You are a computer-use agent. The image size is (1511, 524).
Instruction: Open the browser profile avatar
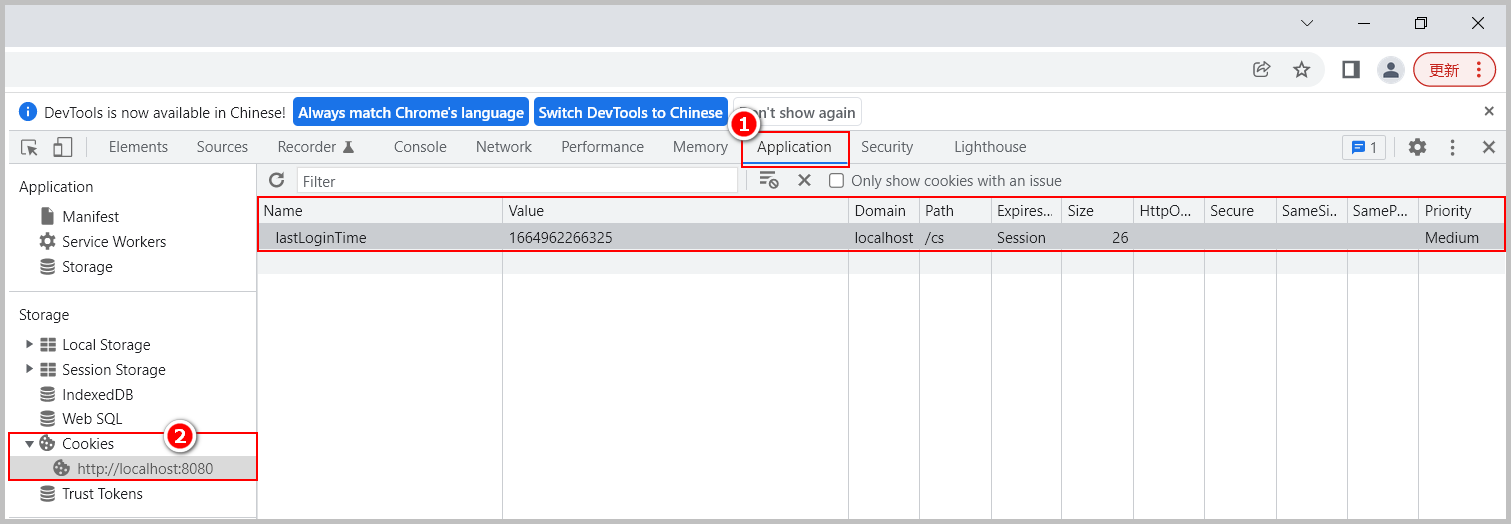[1391, 69]
